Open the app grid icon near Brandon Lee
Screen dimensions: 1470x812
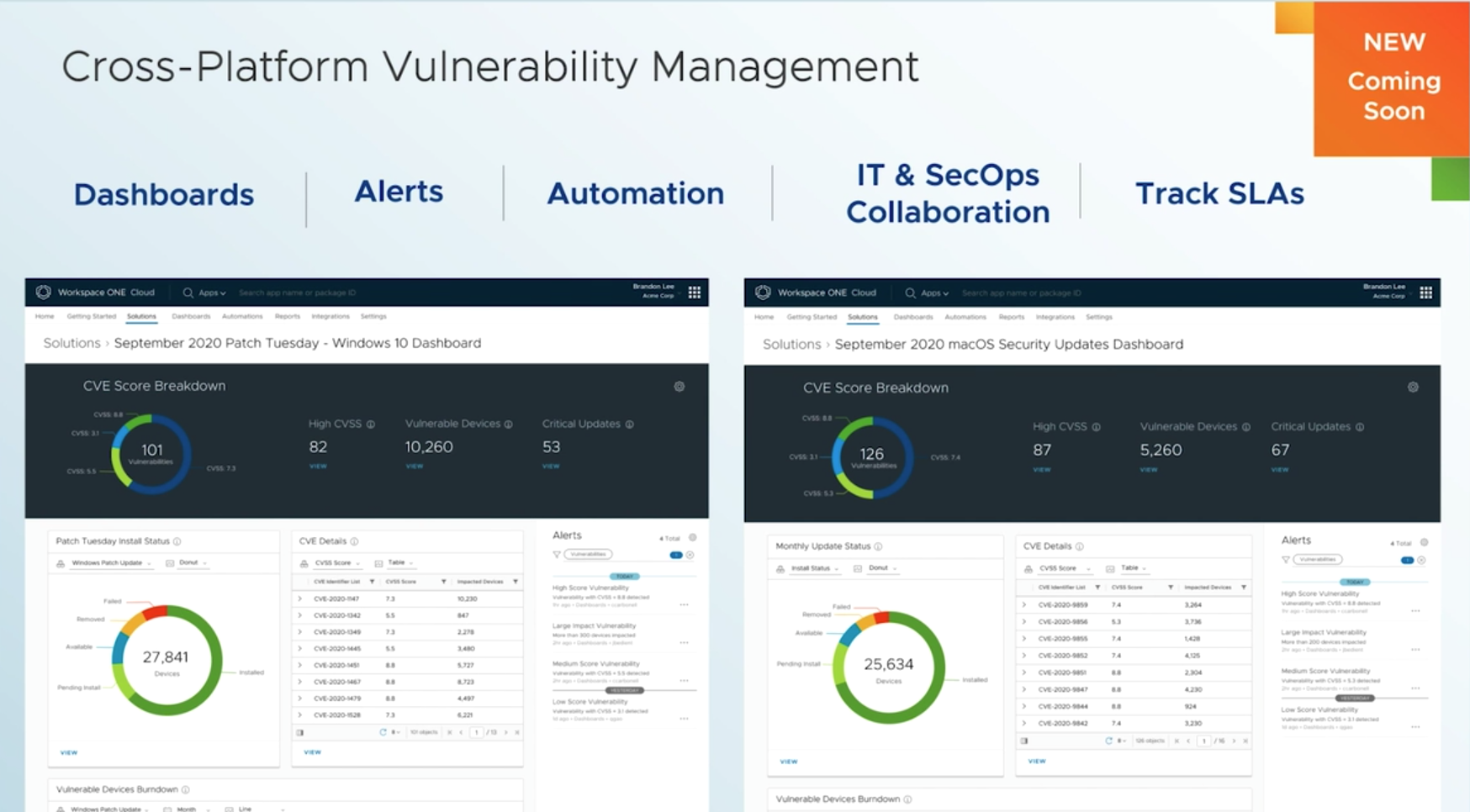[695, 292]
